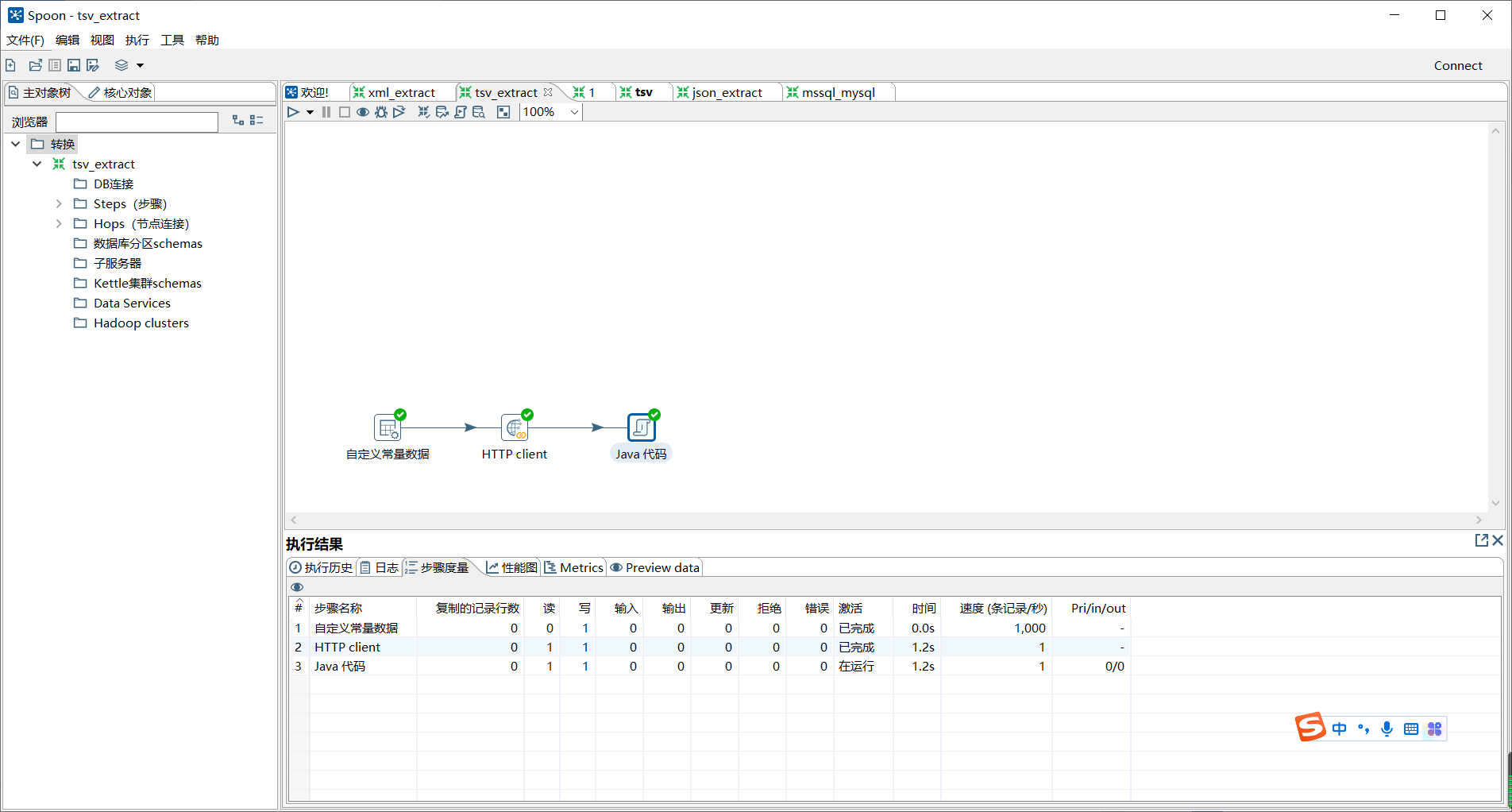The width and height of the screenshot is (1512, 812).
Task: Click the Save As icon in the toolbar
Action: [93, 65]
